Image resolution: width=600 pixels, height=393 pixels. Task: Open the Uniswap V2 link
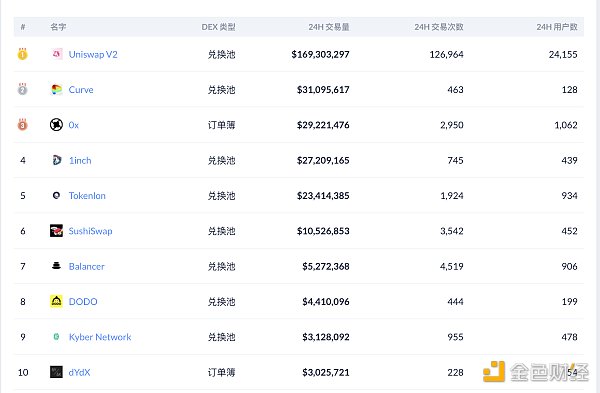93,54
